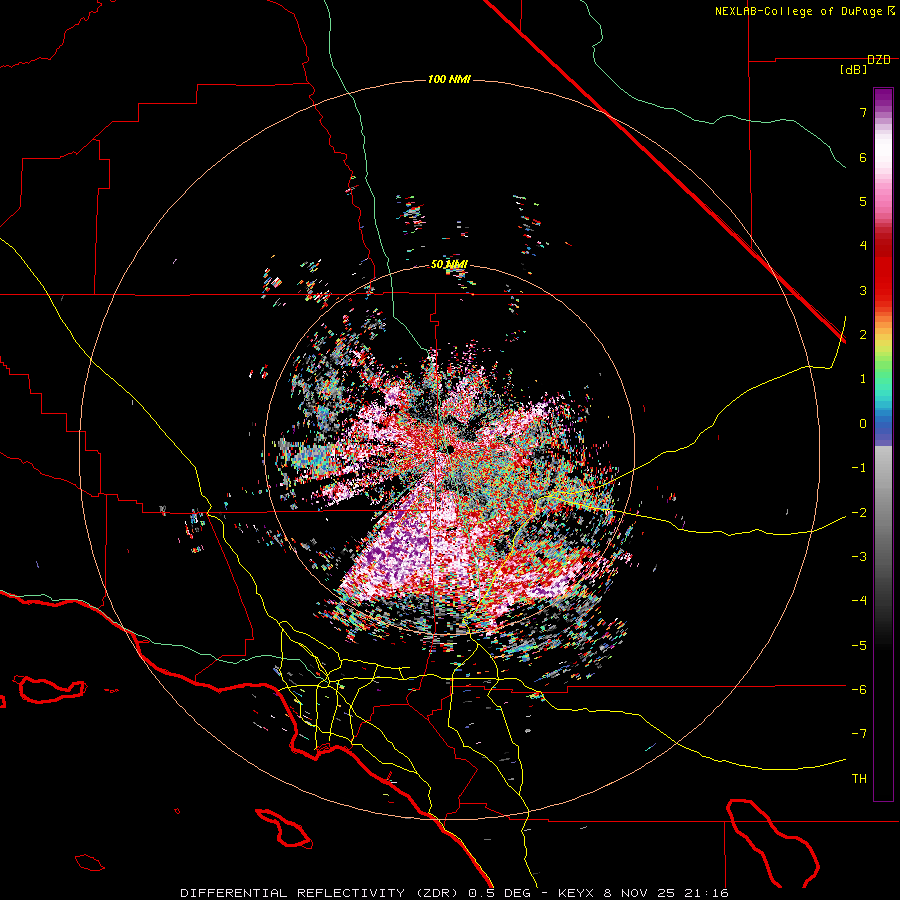Click the -5 value on the scale
The width and height of the screenshot is (900, 900).
859,646
